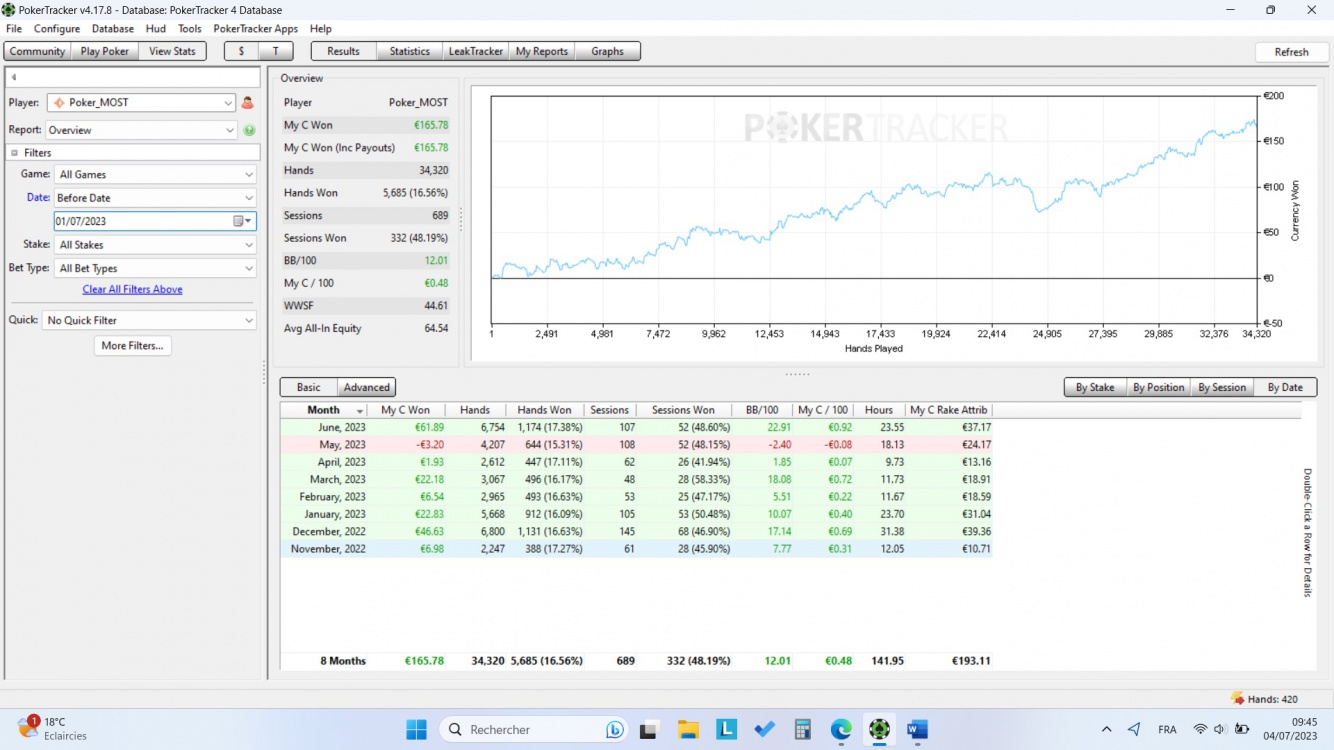
Task: Open the Player dropdown showing Poker_MOST
Action: 141,102
